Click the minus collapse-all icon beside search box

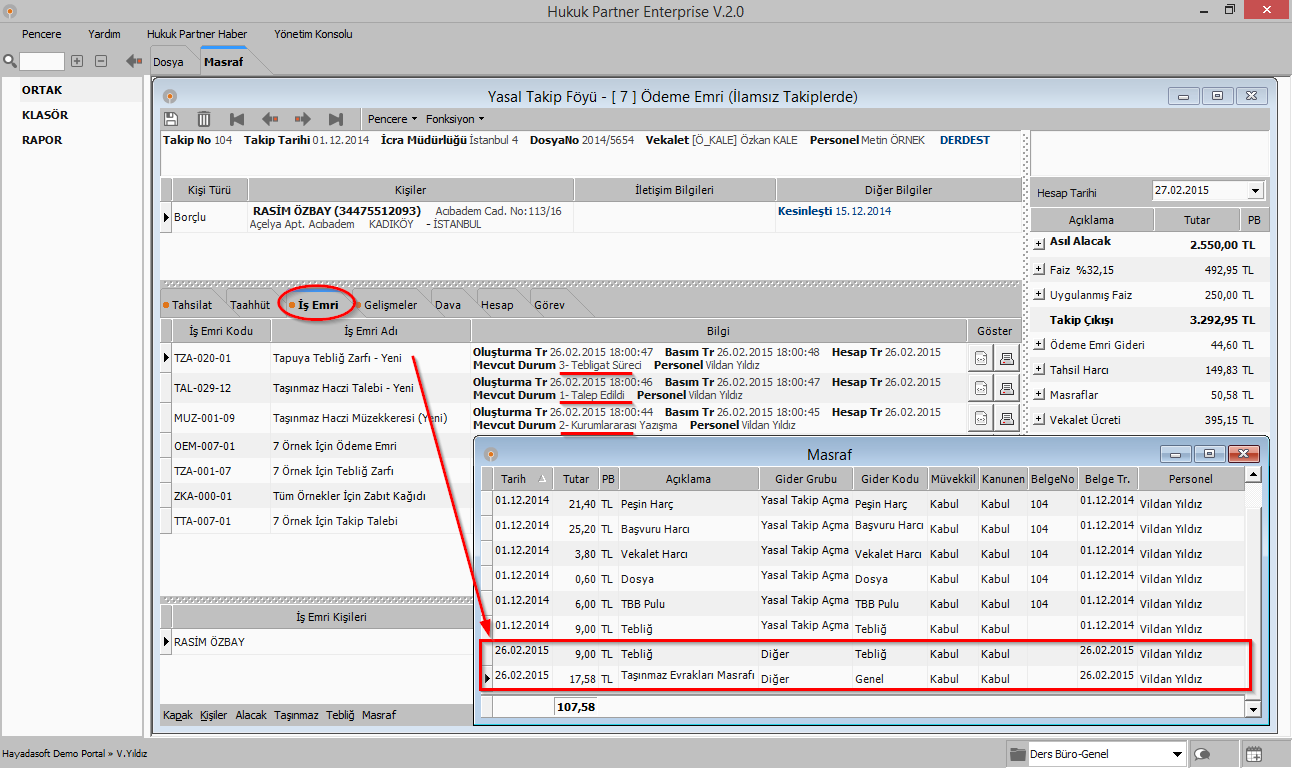101,61
